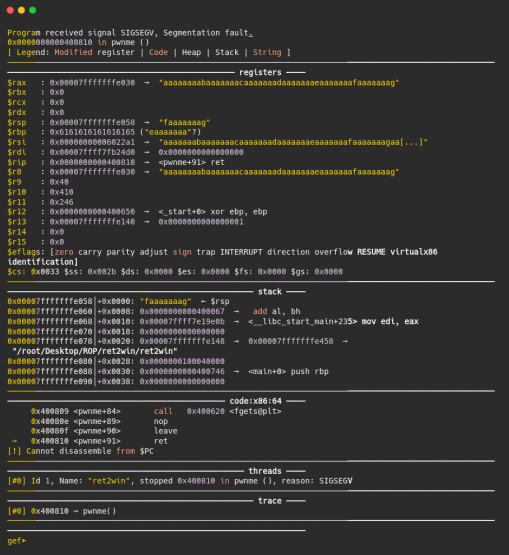This screenshot has width=509, height=555.
Task: Click the $rbp register value 0x6161616161616165
Action: coord(92,132)
